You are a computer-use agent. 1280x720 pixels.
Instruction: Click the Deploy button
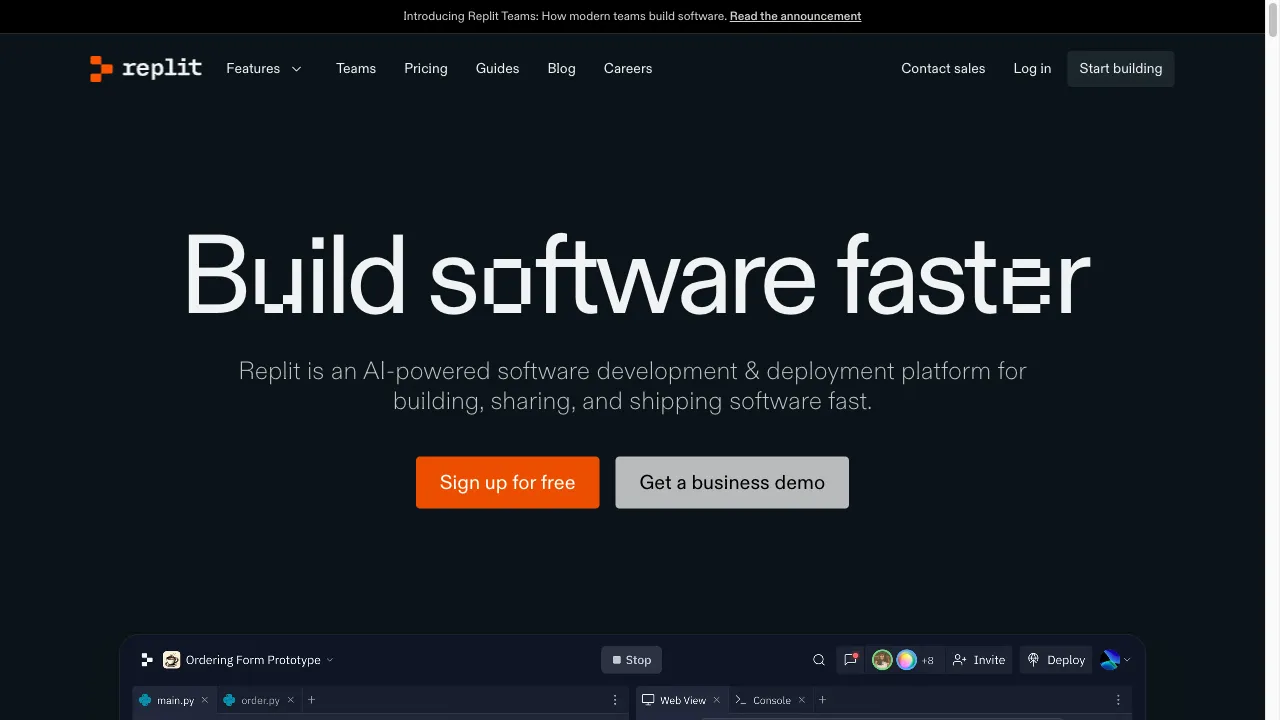pyautogui.click(x=1056, y=660)
